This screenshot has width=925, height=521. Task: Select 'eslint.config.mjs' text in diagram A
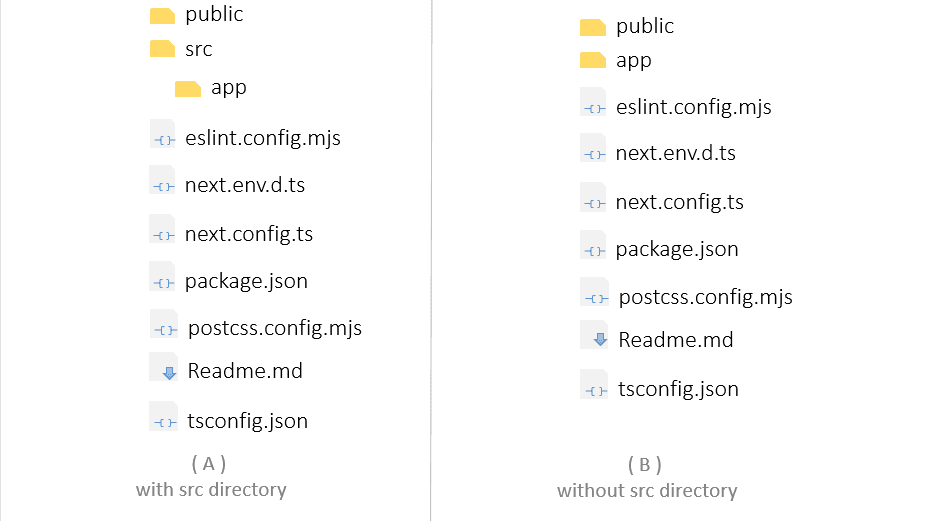[263, 138]
